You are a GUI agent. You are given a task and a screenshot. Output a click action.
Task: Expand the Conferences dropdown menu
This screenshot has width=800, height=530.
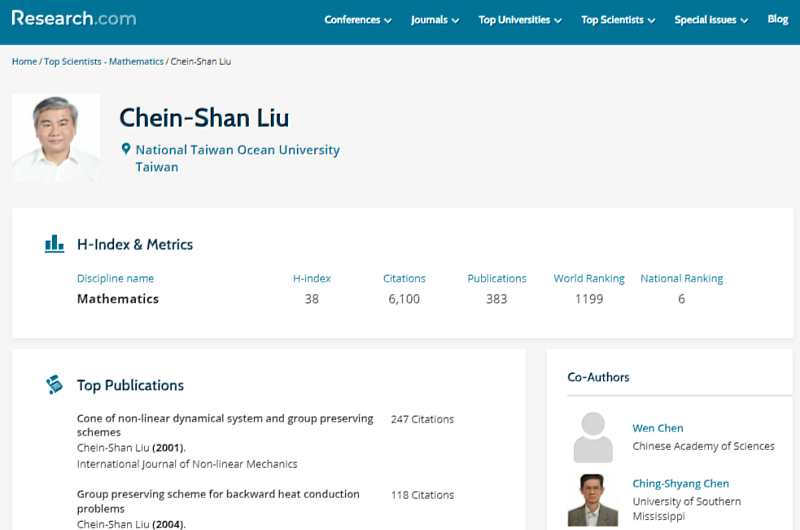coord(358,20)
